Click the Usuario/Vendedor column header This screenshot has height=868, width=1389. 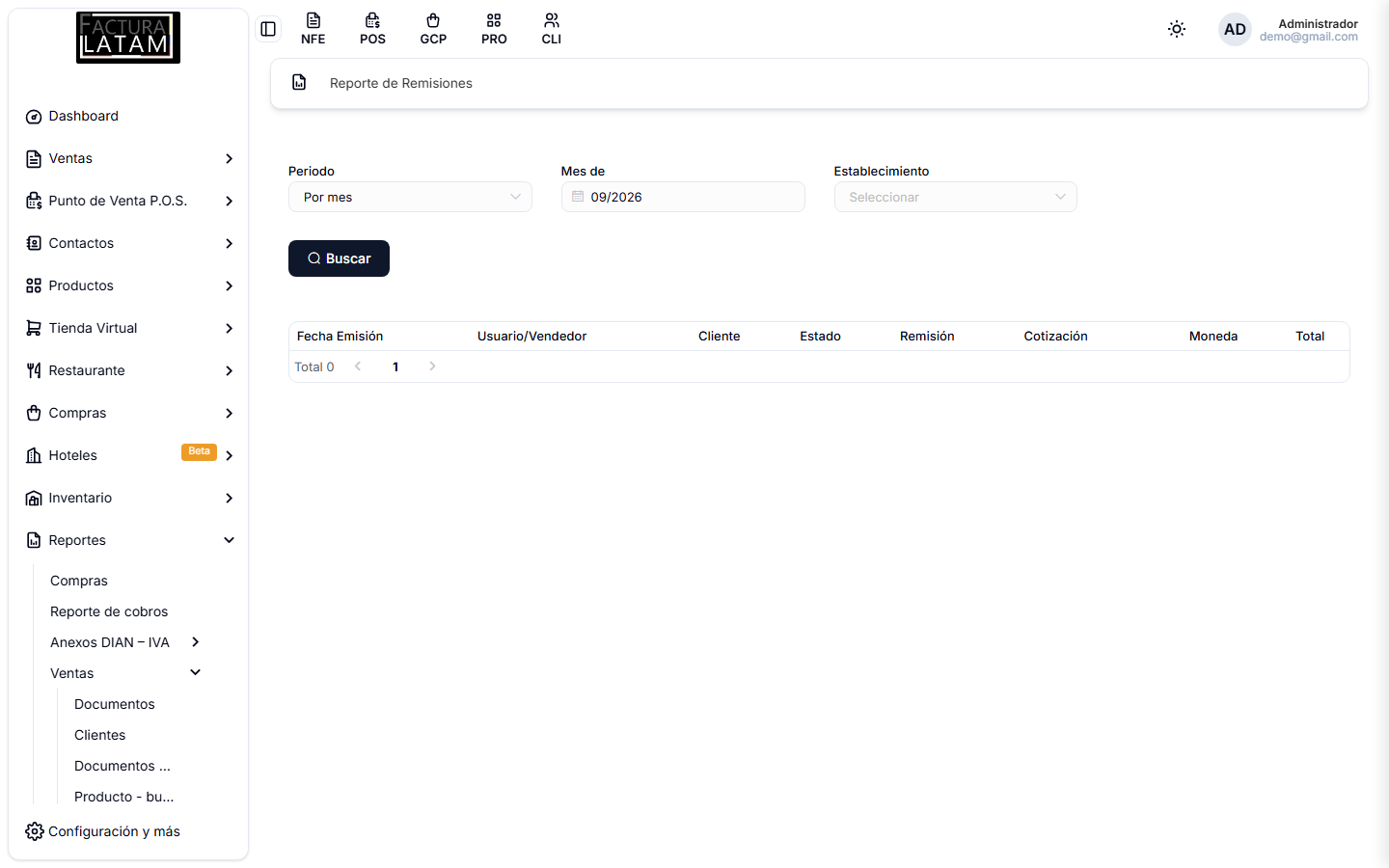(532, 336)
